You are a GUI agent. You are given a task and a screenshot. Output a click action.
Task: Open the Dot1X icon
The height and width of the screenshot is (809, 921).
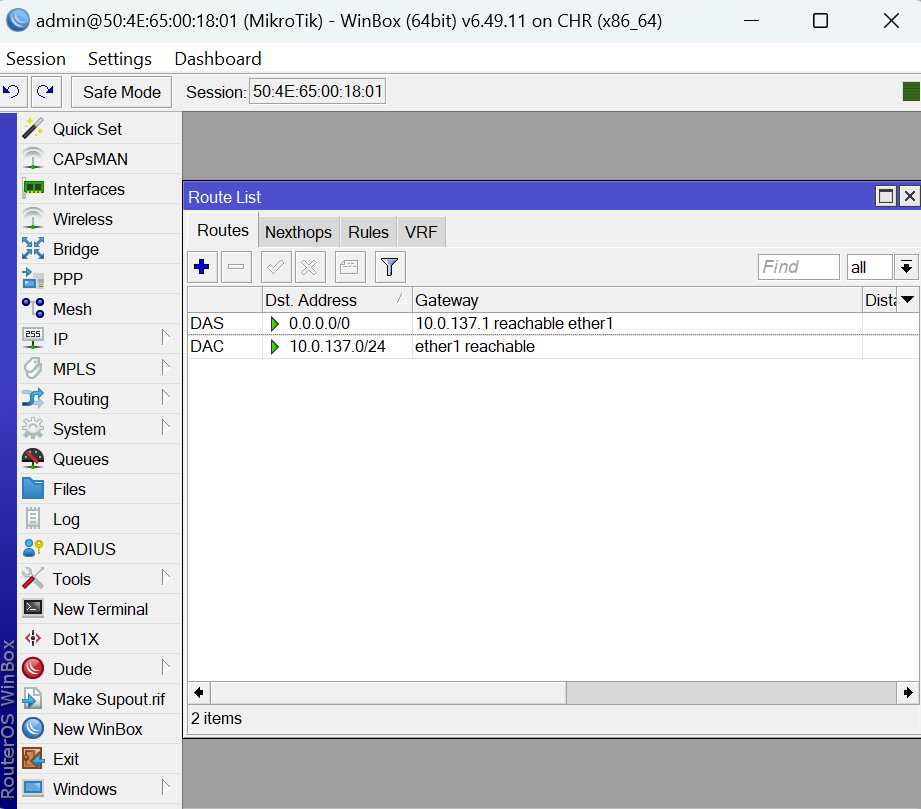tap(33, 639)
